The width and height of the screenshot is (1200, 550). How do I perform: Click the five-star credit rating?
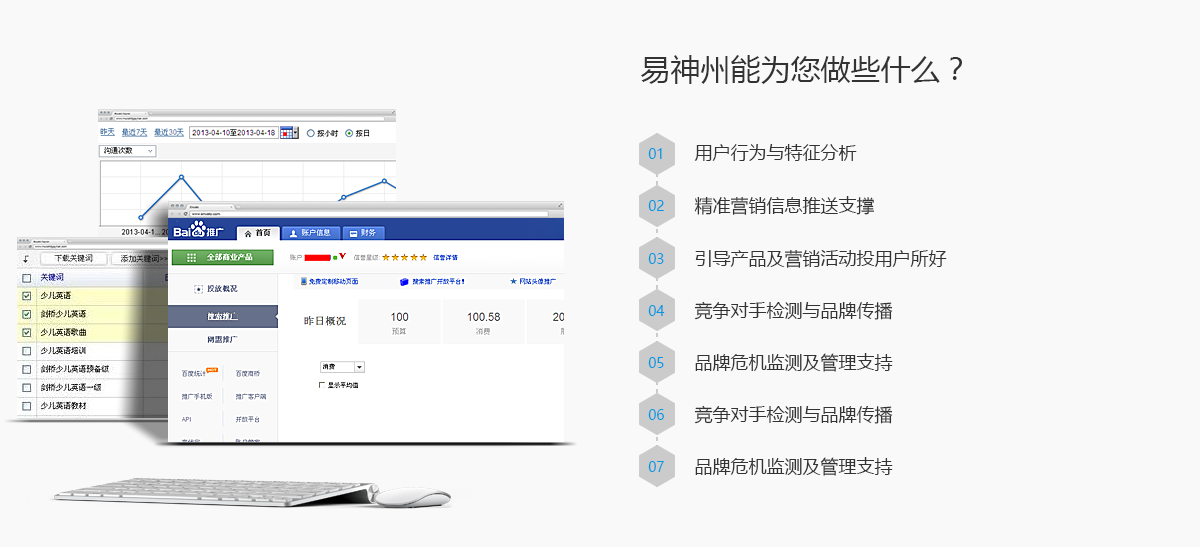click(405, 257)
